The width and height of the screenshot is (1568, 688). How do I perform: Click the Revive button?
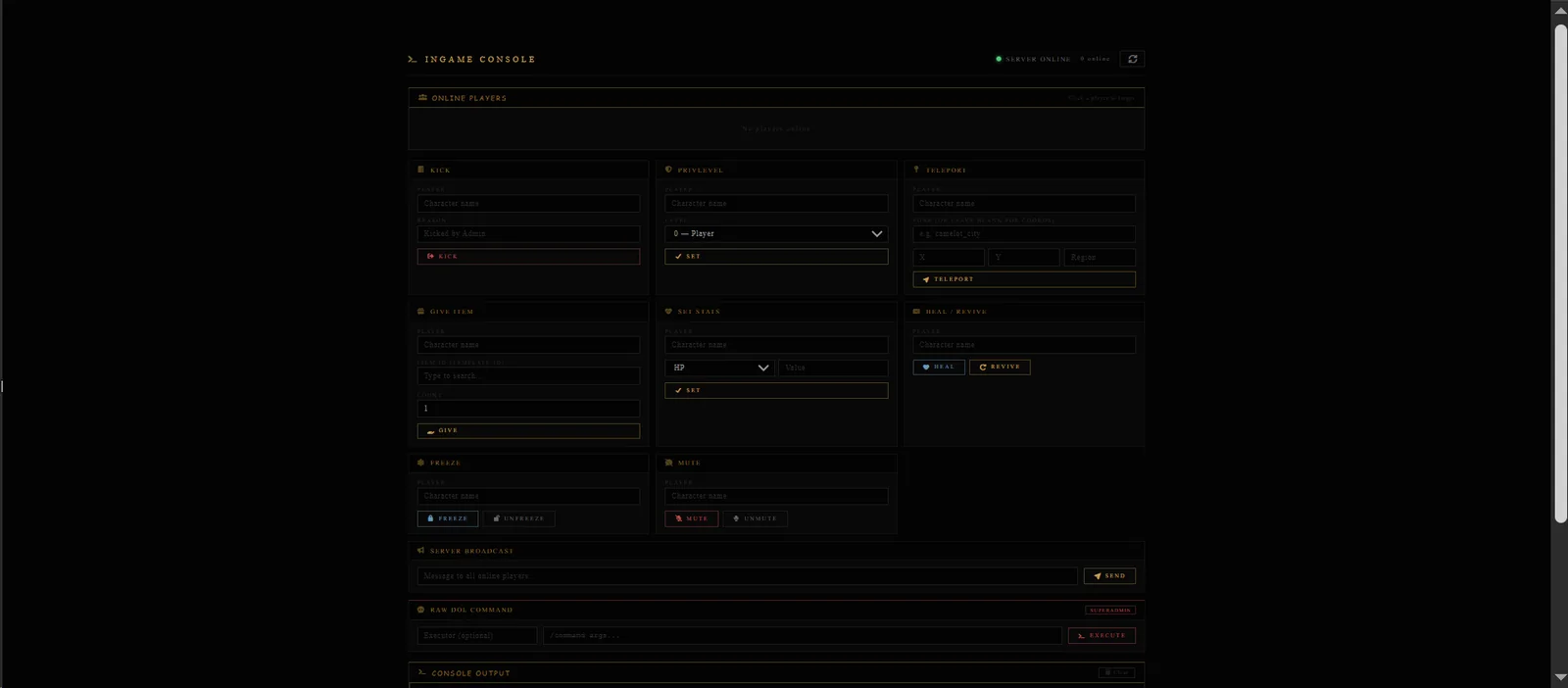coord(1000,368)
